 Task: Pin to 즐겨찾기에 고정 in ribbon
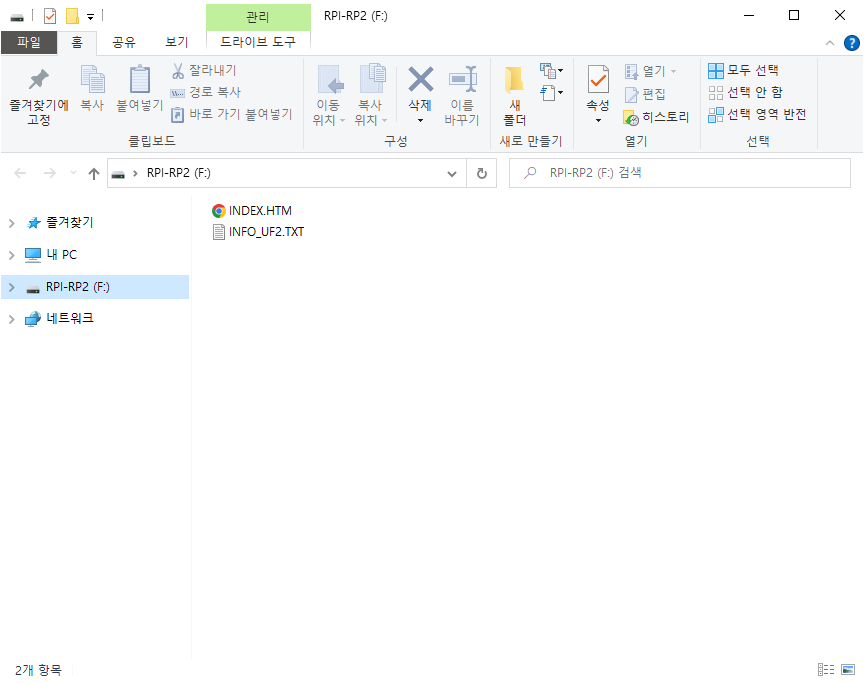pyautogui.click(x=39, y=96)
